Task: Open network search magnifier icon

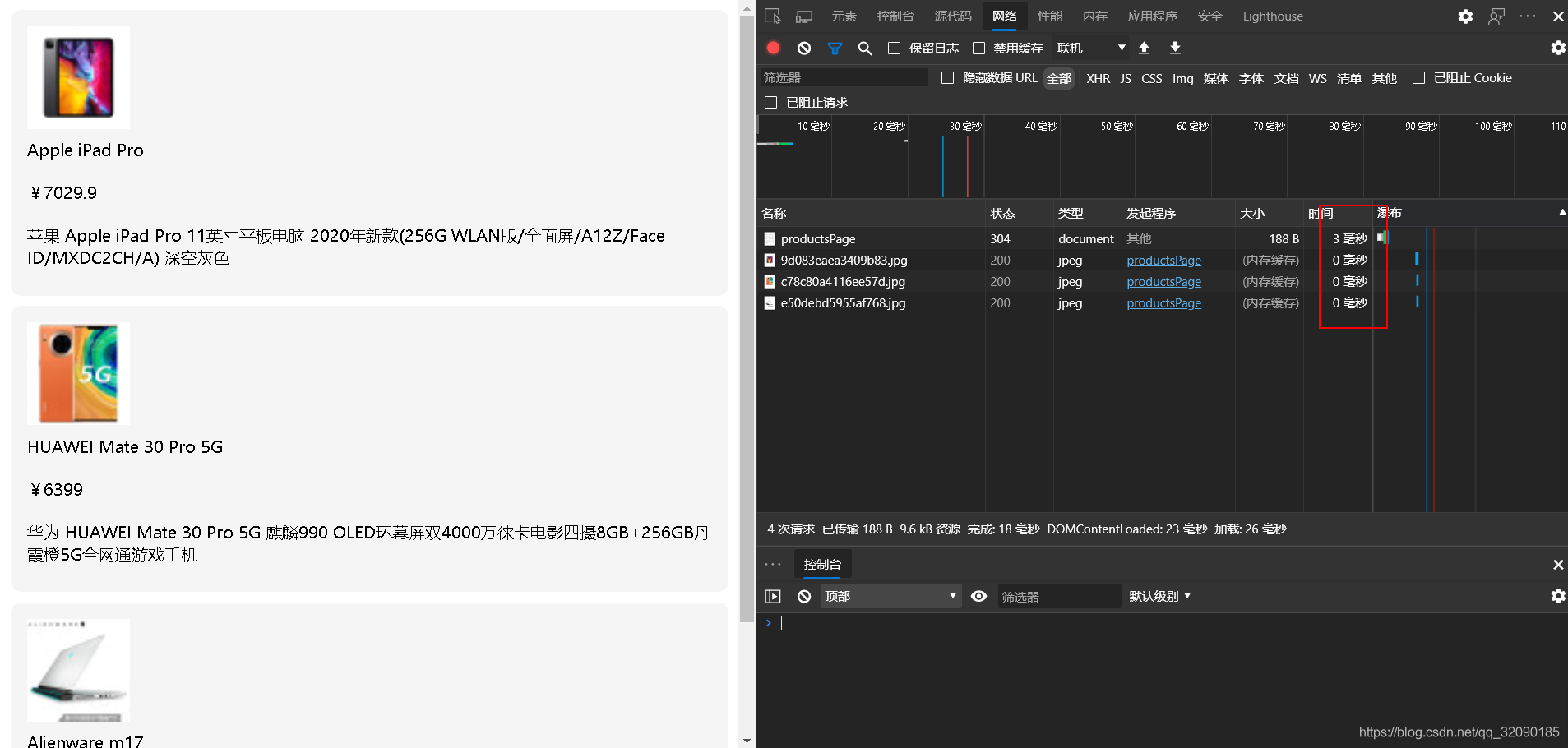Action: pyautogui.click(x=865, y=48)
